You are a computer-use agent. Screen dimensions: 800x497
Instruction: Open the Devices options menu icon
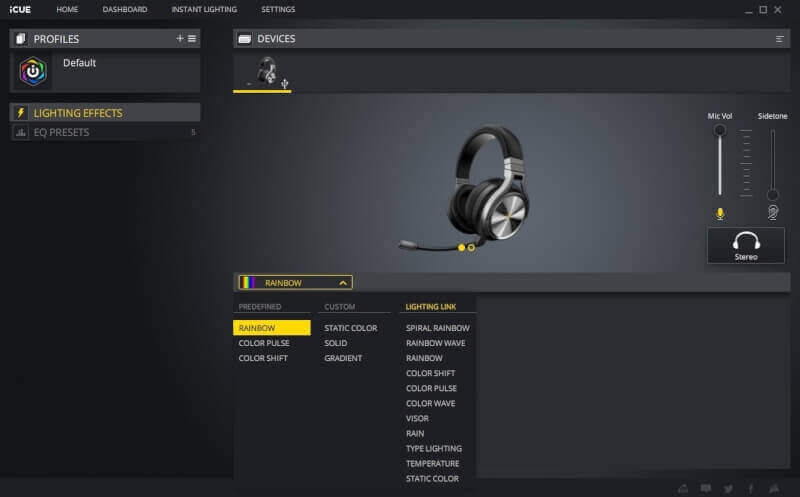click(x=779, y=39)
